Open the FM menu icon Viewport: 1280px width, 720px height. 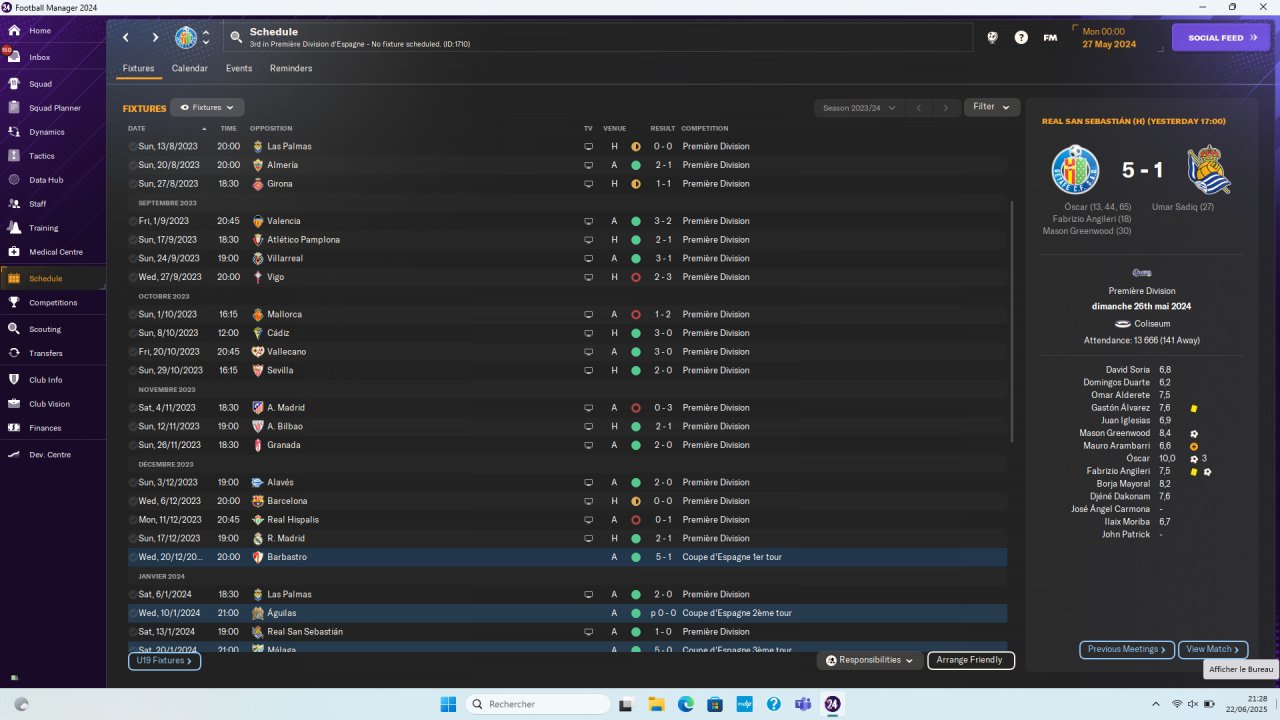point(1050,38)
